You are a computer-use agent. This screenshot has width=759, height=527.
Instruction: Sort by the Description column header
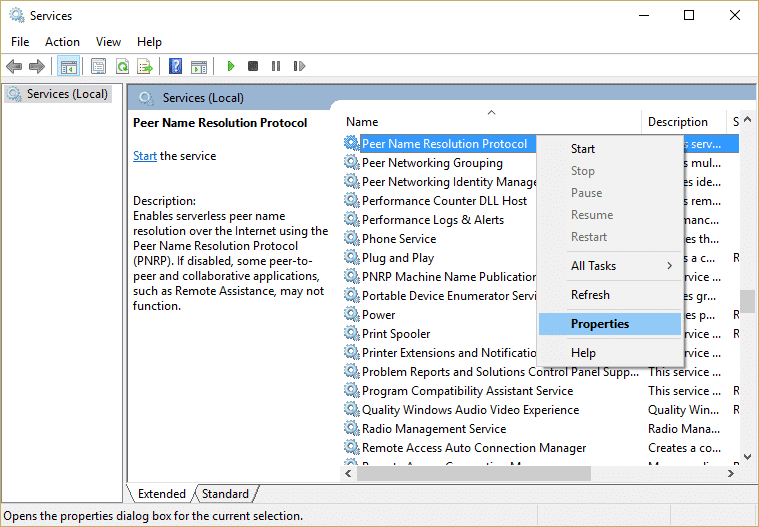(x=683, y=121)
